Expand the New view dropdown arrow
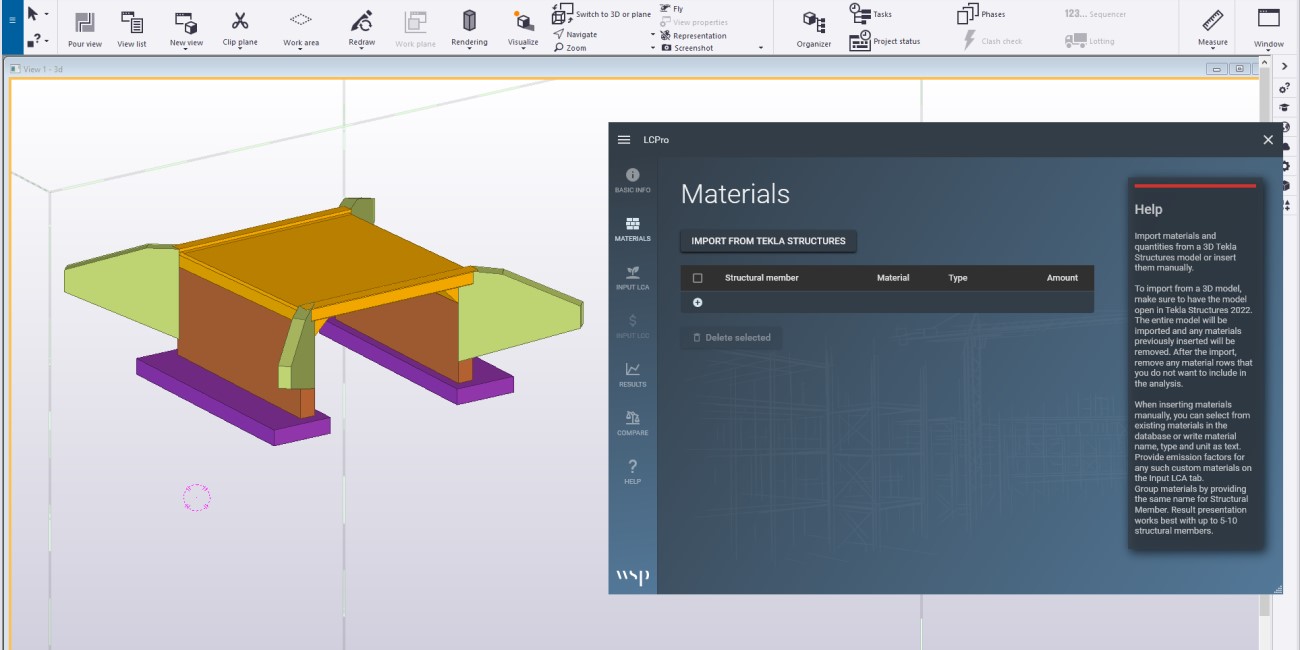Image resolution: width=1300 pixels, height=650 pixels. (x=186, y=49)
